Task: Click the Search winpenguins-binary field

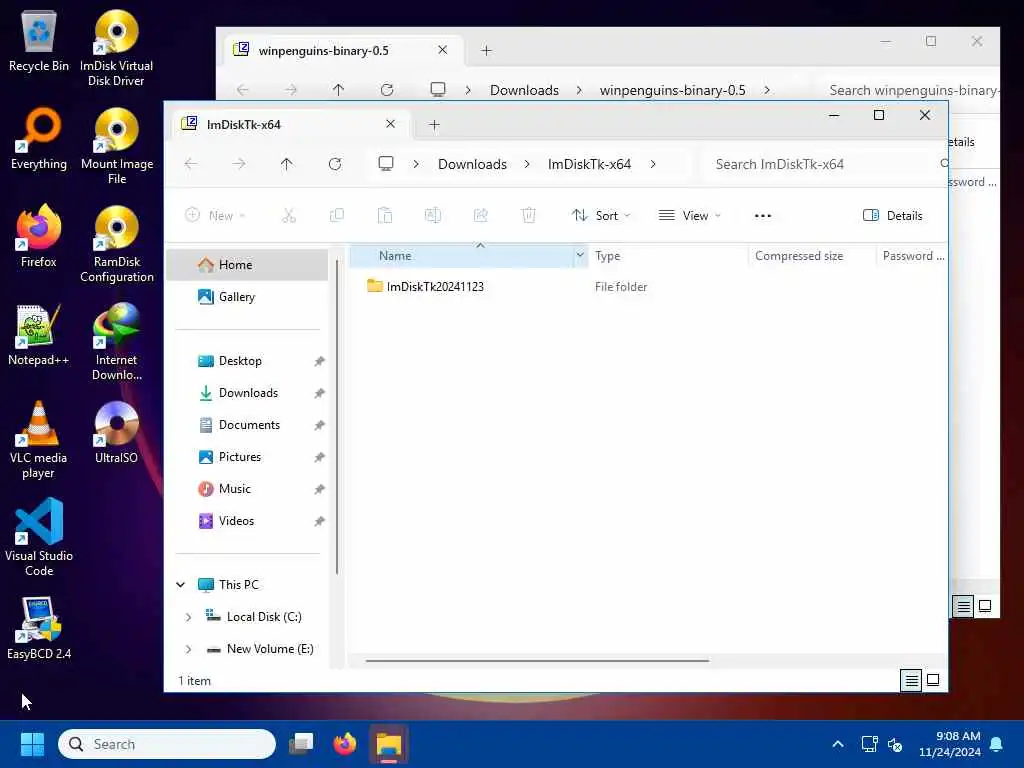Action: (908, 90)
